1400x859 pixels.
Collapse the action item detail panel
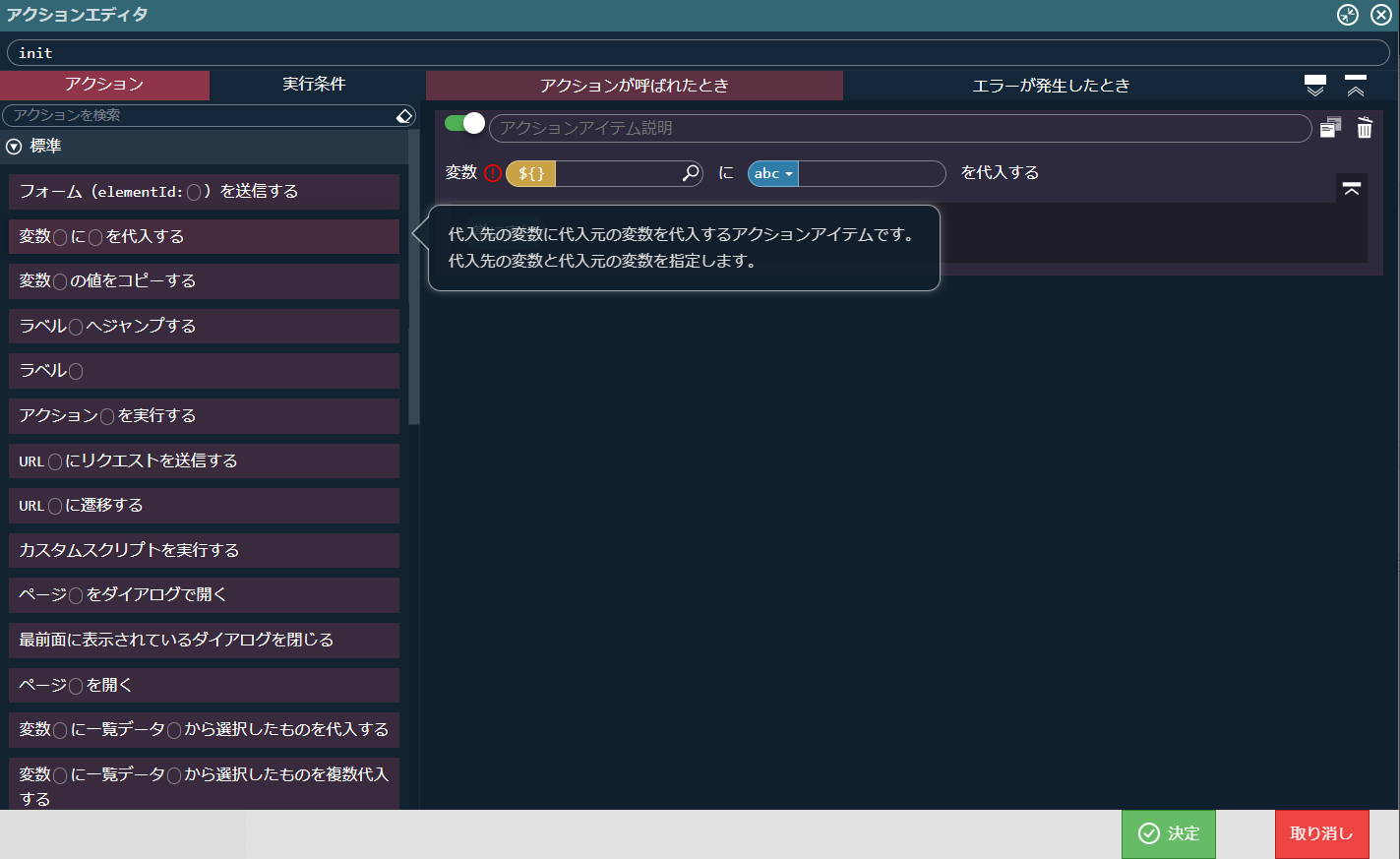pos(1352,188)
